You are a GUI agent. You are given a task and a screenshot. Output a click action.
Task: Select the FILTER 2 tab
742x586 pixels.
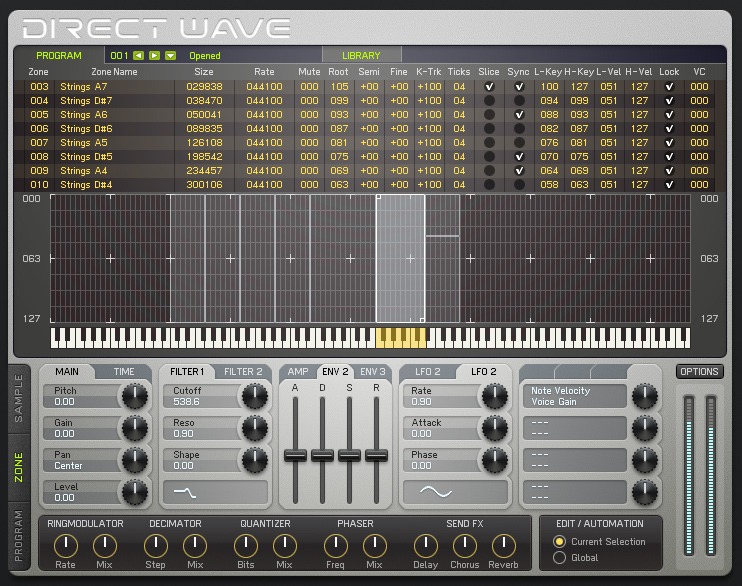pyautogui.click(x=243, y=372)
